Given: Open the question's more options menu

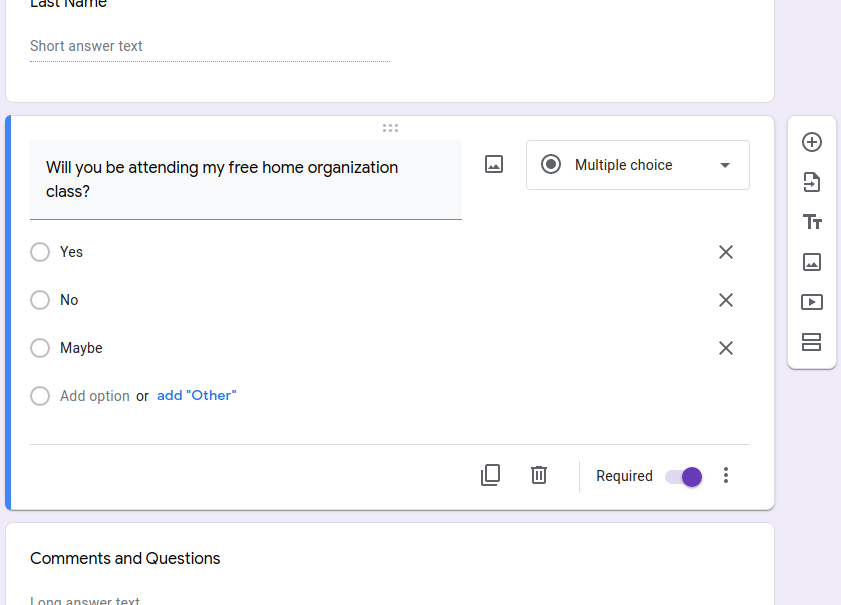Looking at the screenshot, I should [x=726, y=476].
